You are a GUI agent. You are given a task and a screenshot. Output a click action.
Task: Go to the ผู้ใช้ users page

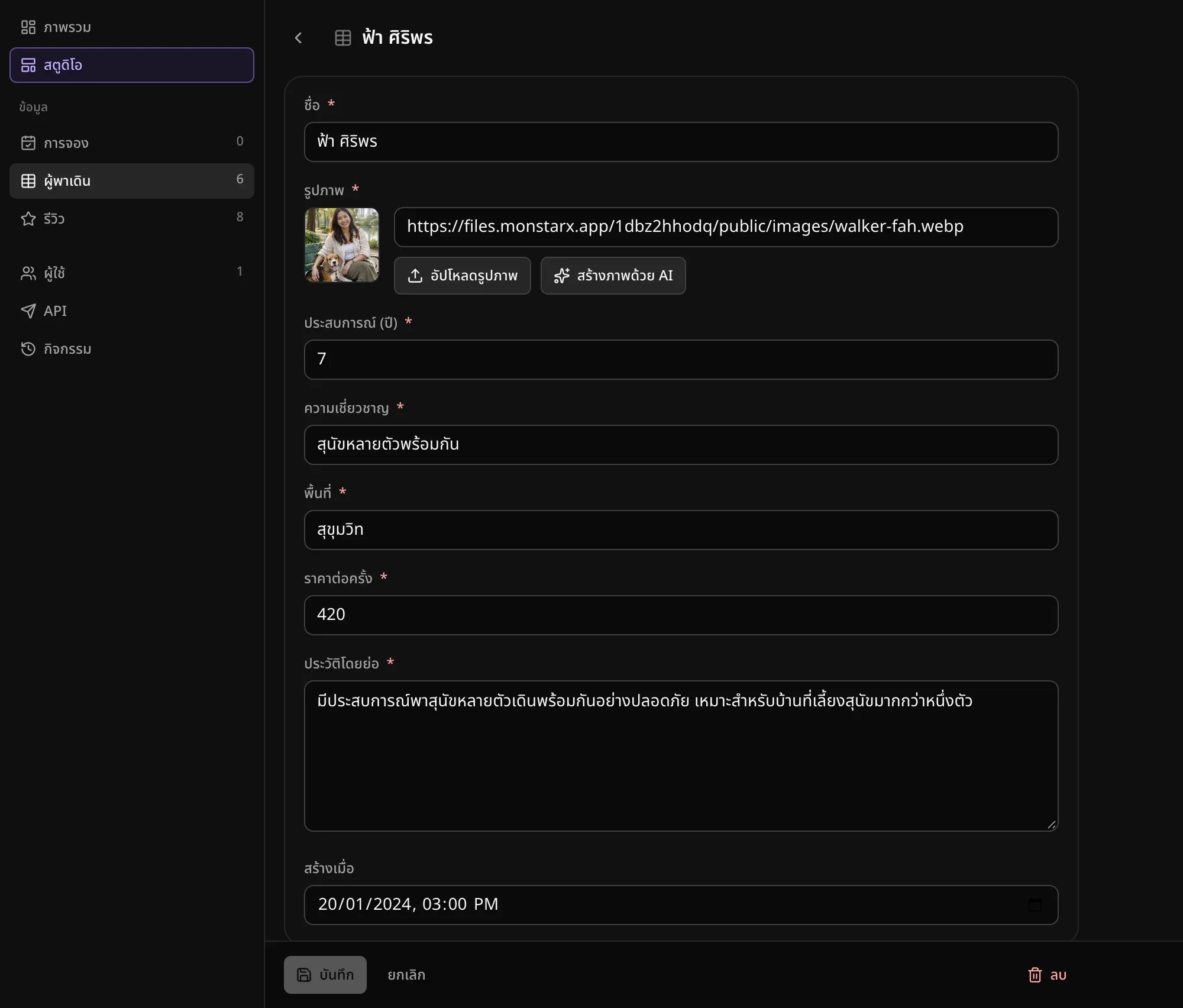pyautogui.click(x=131, y=273)
